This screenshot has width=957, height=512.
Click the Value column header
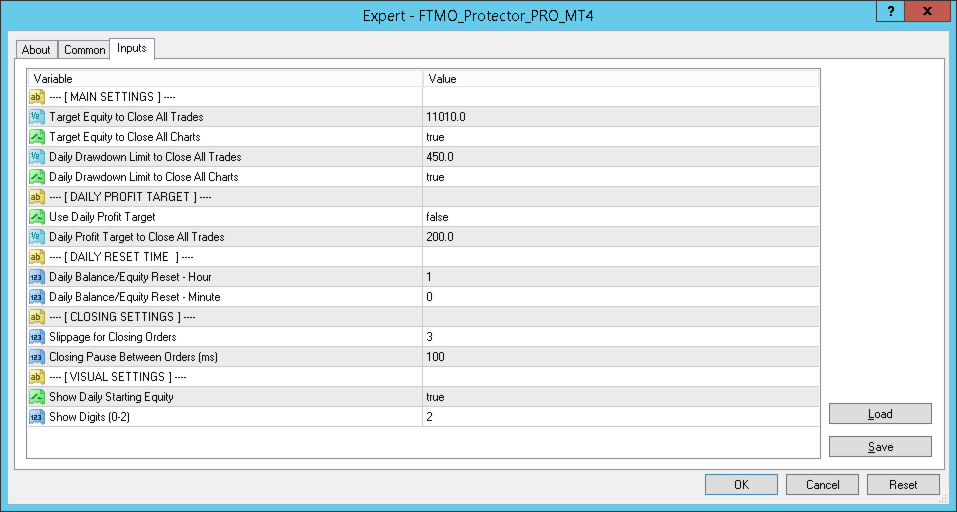tap(621, 79)
